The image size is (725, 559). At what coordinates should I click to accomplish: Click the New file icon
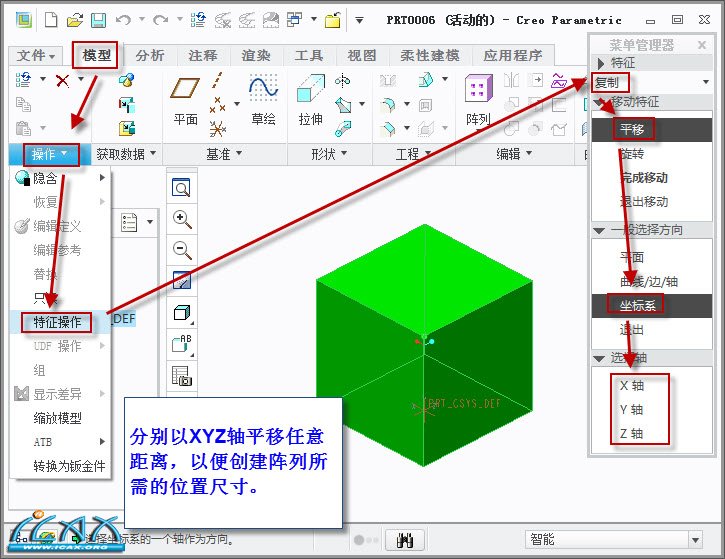51,20
